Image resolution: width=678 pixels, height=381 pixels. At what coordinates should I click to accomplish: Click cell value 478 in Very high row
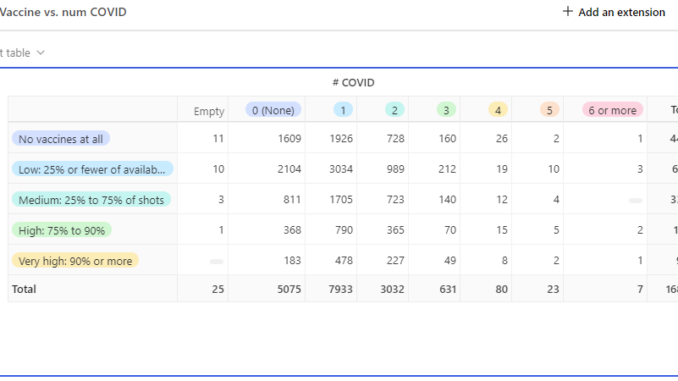[x=344, y=260]
